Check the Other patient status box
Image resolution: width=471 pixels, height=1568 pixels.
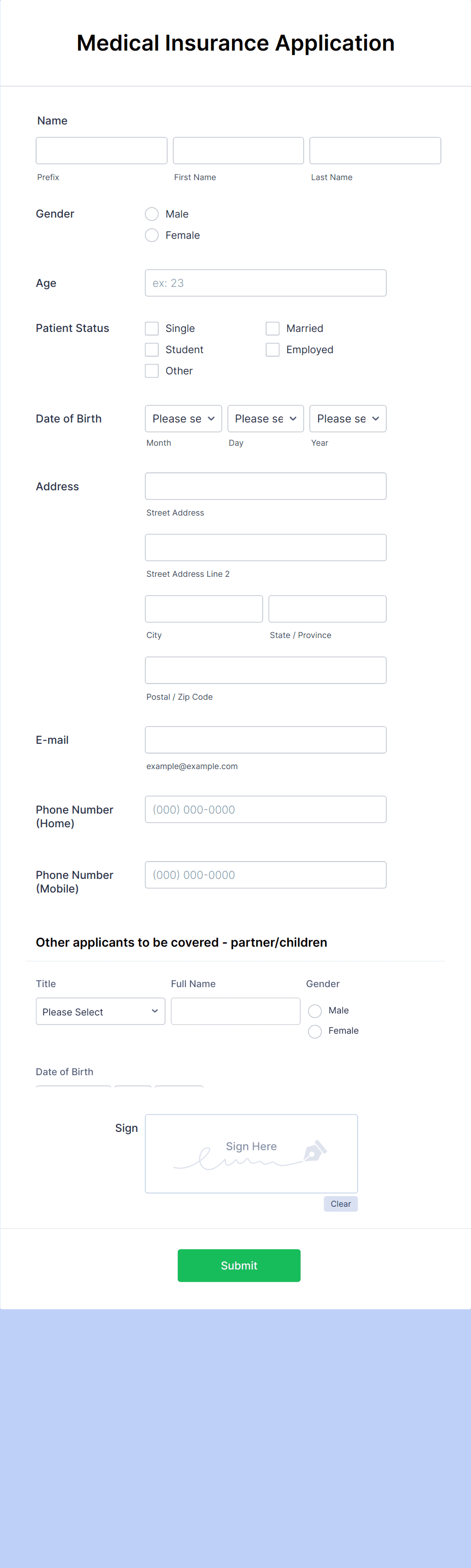pyautogui.click(x=152, y=370)
